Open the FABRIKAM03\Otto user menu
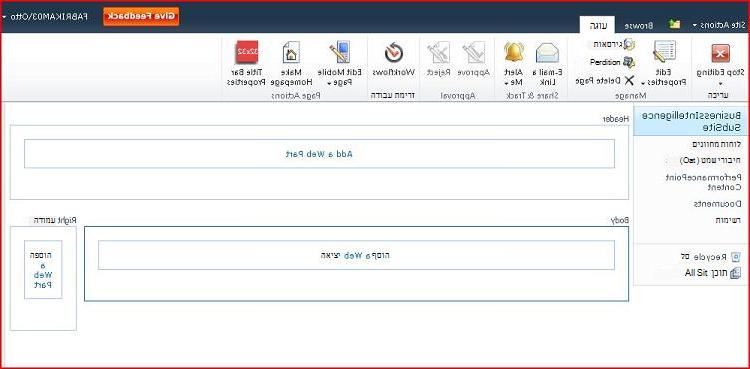 click(45, 16)
